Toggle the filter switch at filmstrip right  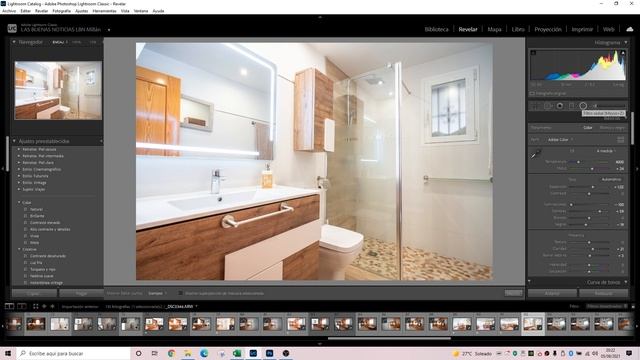(x=633, y=306)
